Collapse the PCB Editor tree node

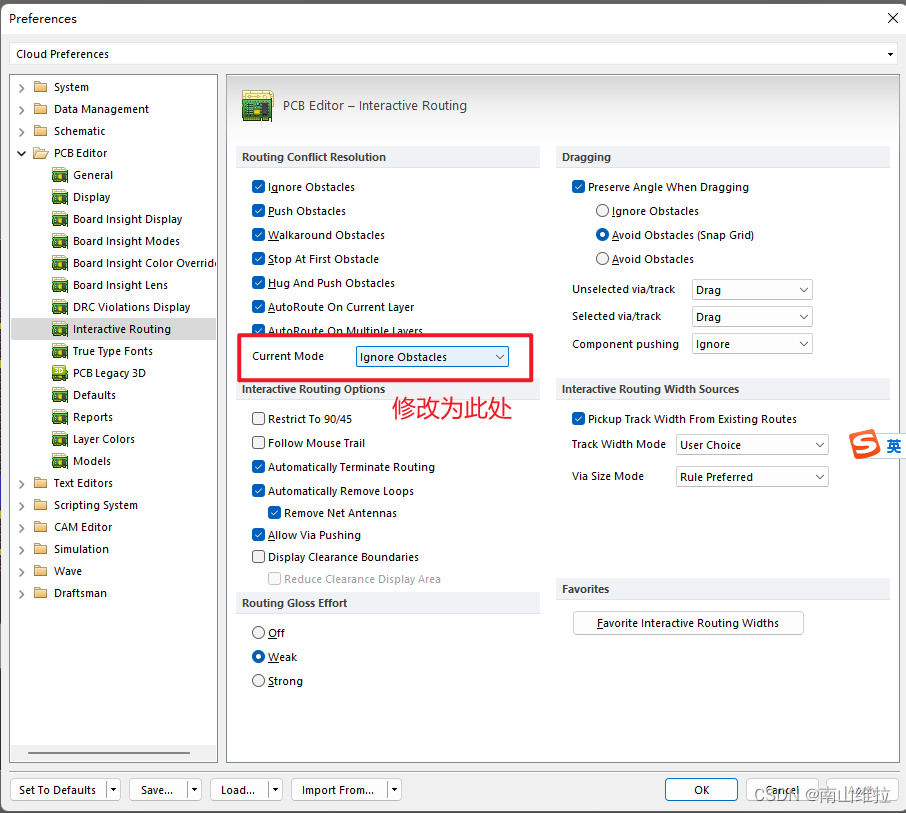tap(21, 153)
